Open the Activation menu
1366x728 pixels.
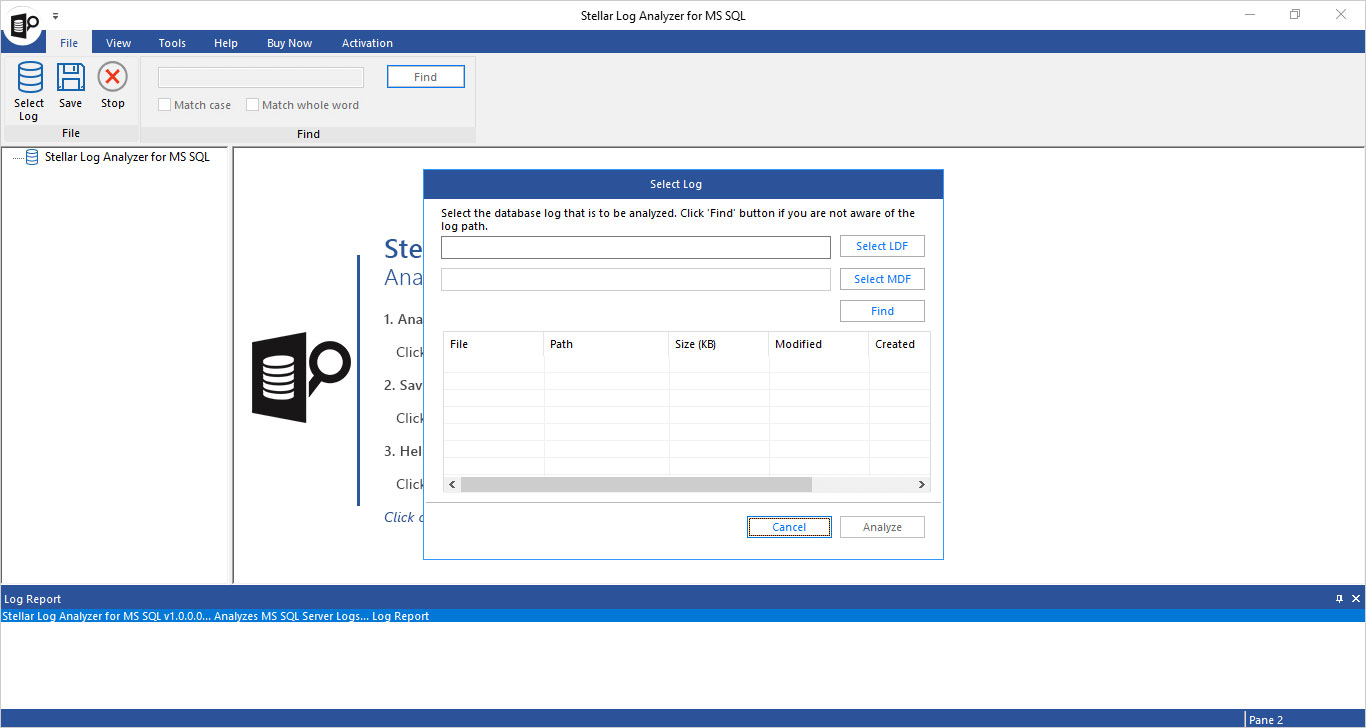(367, 43)
